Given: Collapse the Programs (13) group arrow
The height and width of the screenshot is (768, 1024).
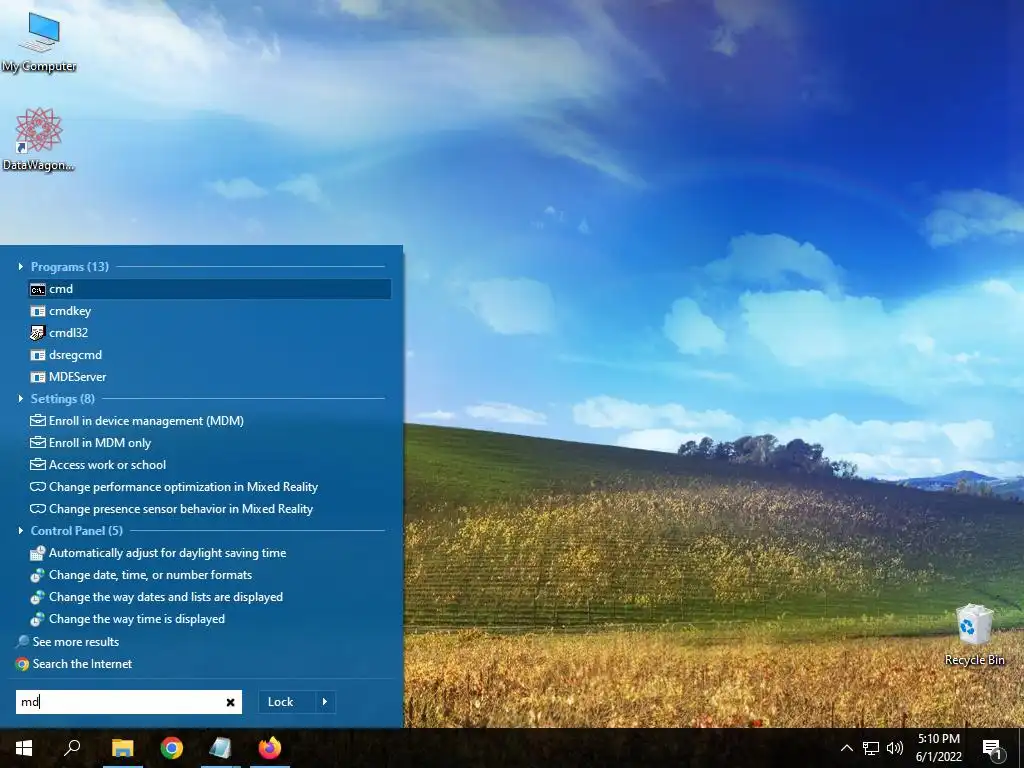Looking at the screenshot, I should click(x=20, y=266).
